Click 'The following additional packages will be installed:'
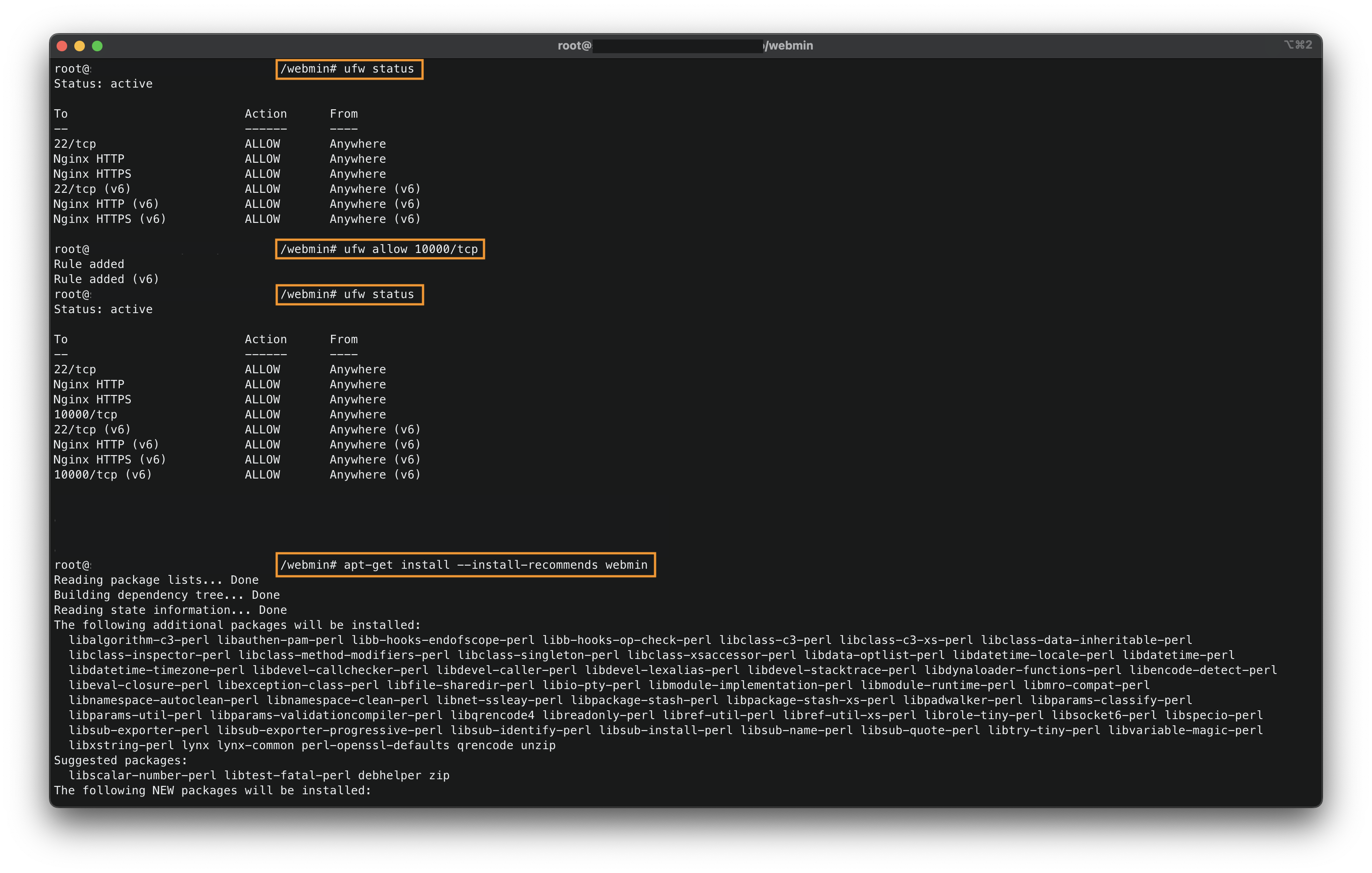 click(237, 625)
